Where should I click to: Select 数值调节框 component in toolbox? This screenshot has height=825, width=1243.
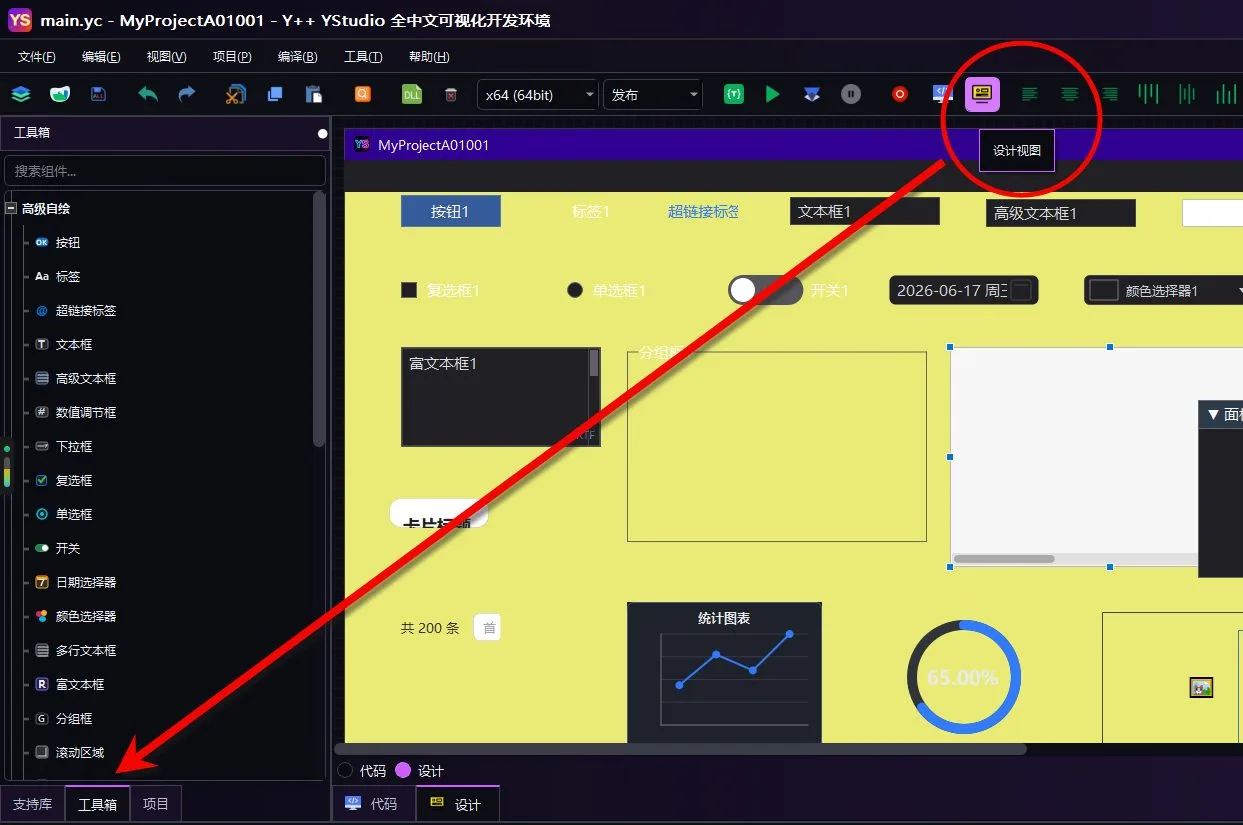tap(86, 412)
